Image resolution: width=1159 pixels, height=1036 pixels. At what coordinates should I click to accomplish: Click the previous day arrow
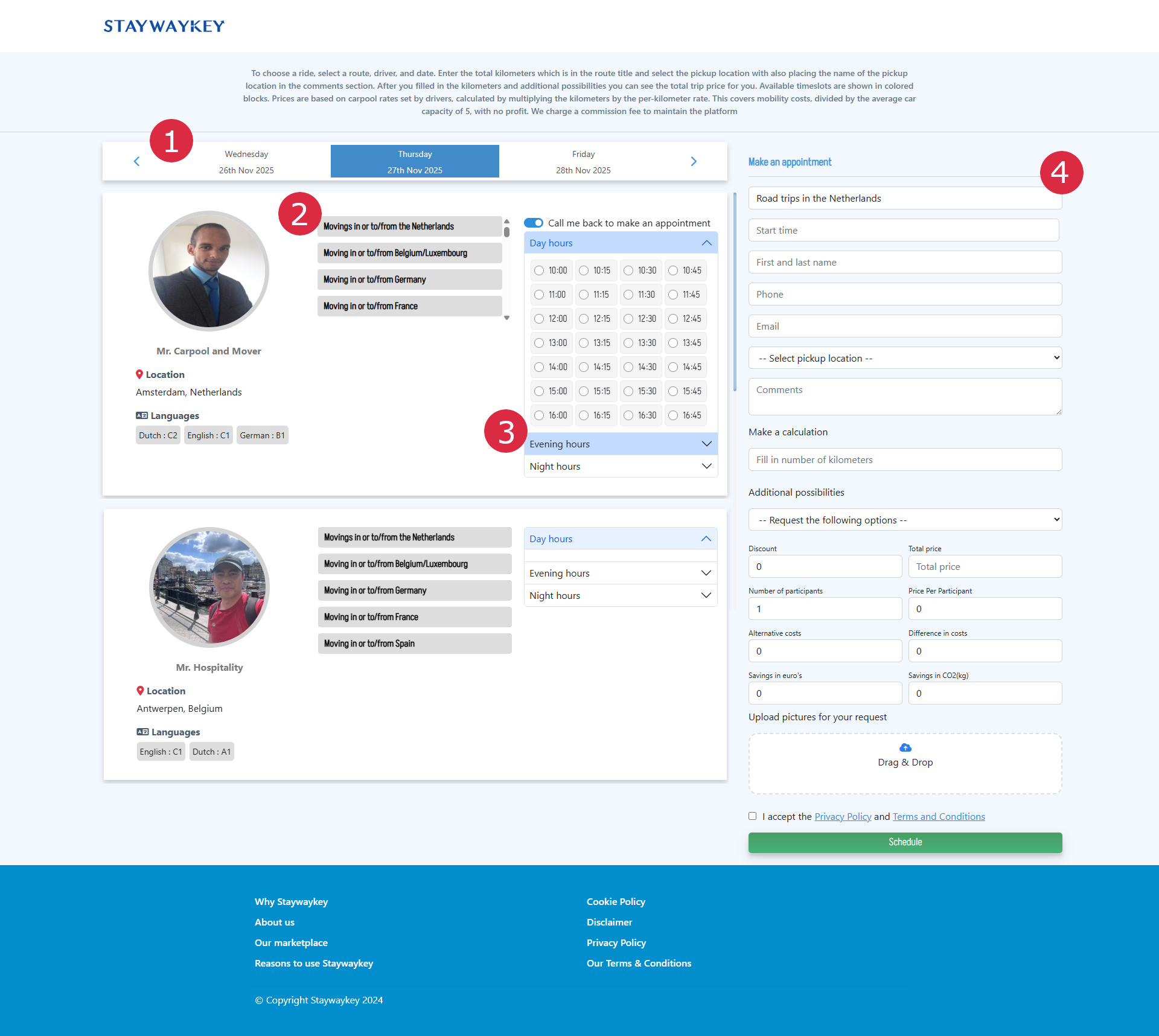[136, 161]
